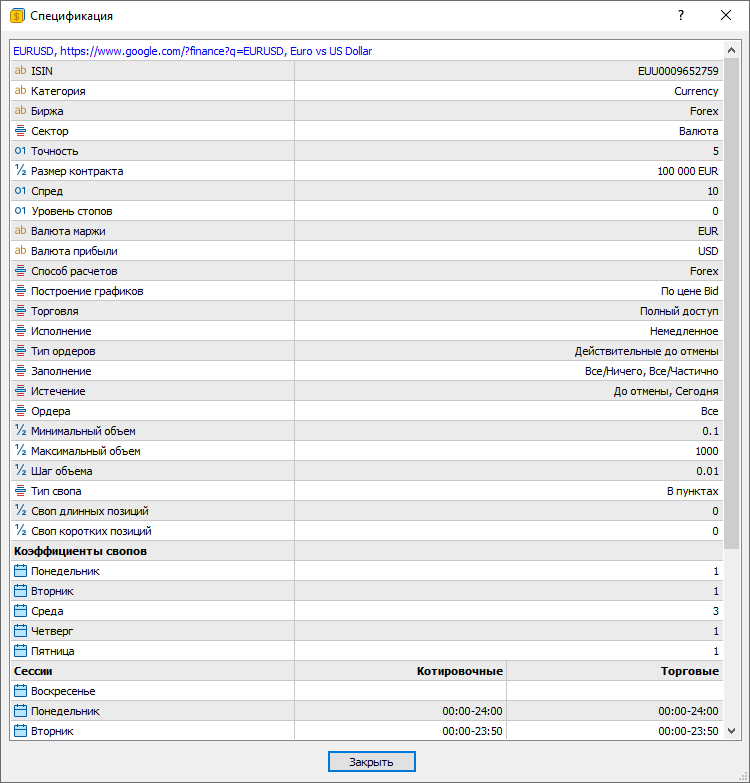Select the В пунктах swap type value
Viewport: 750px width, 783px height.
tap(693, 491)
